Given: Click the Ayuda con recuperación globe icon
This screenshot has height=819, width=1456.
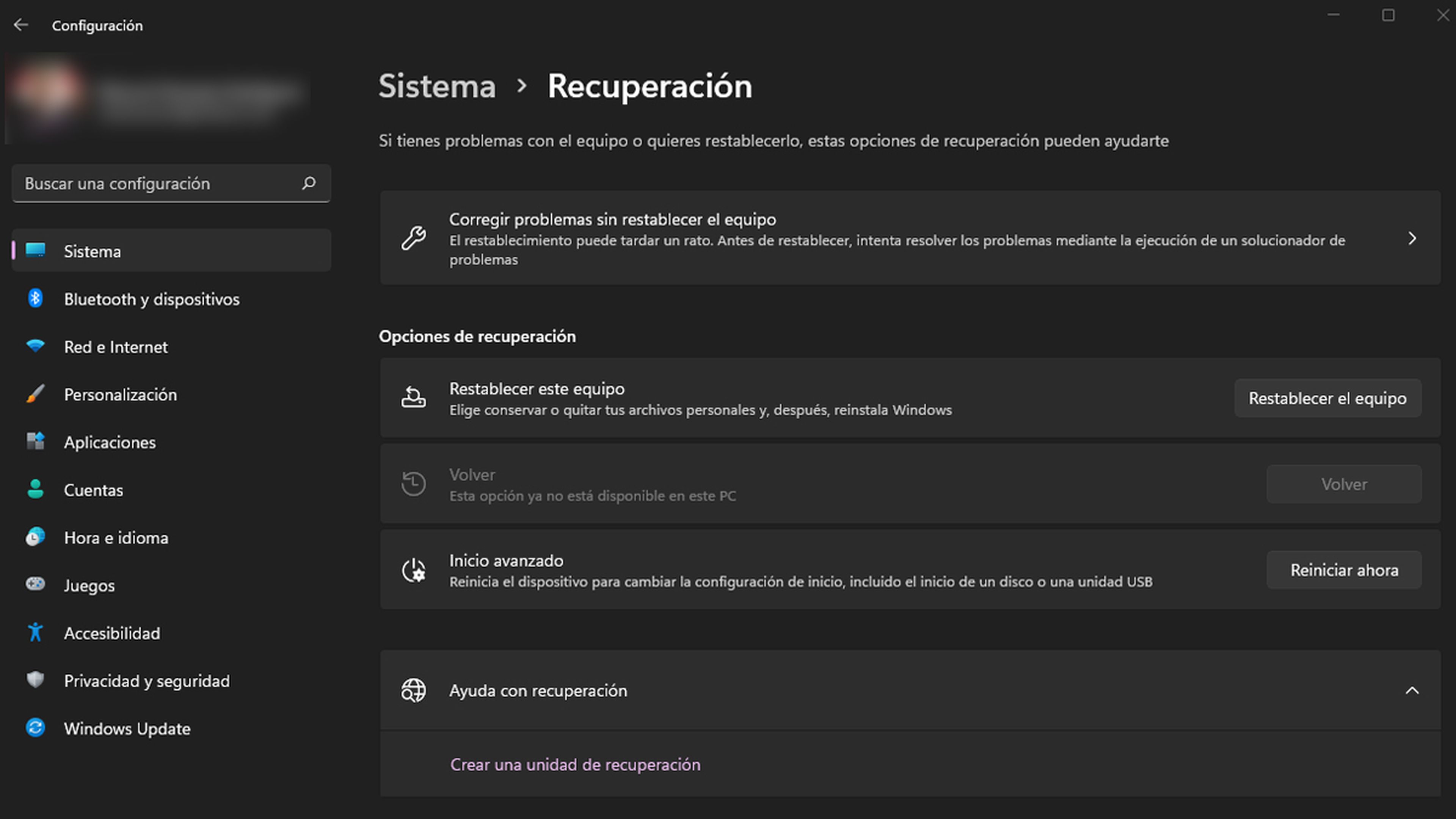Looking at the screenshot, I should pos(413,690).
